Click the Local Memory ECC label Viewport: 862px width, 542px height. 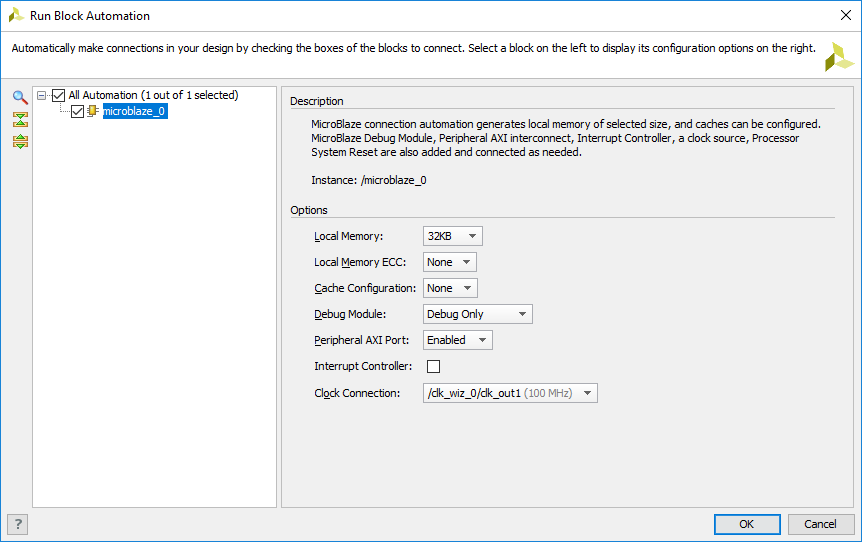pos(360,262)
